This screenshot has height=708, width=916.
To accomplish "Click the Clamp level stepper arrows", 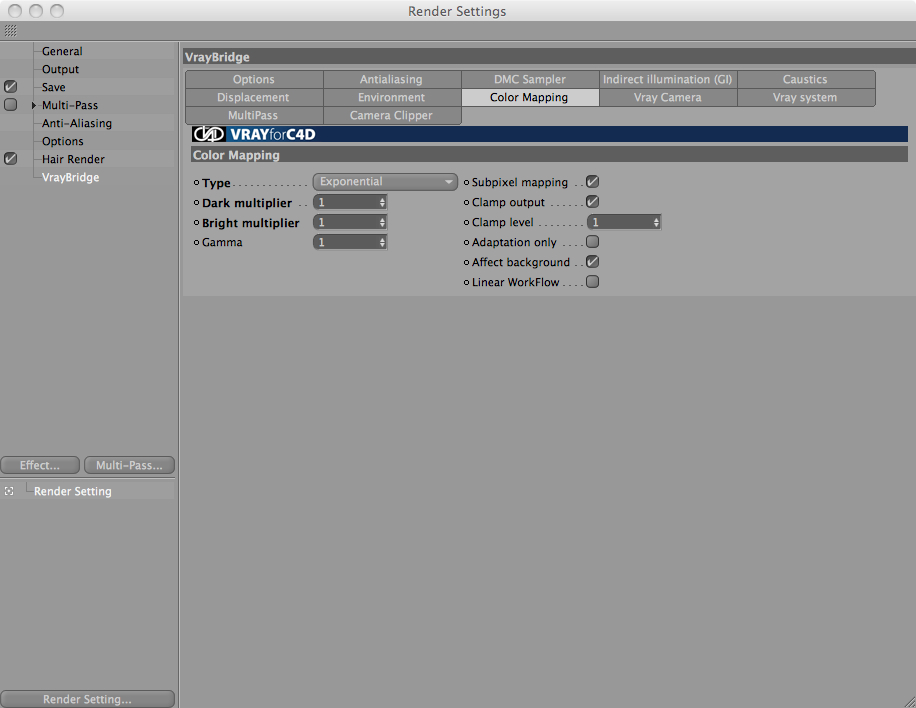I will (x=656, y=223).
